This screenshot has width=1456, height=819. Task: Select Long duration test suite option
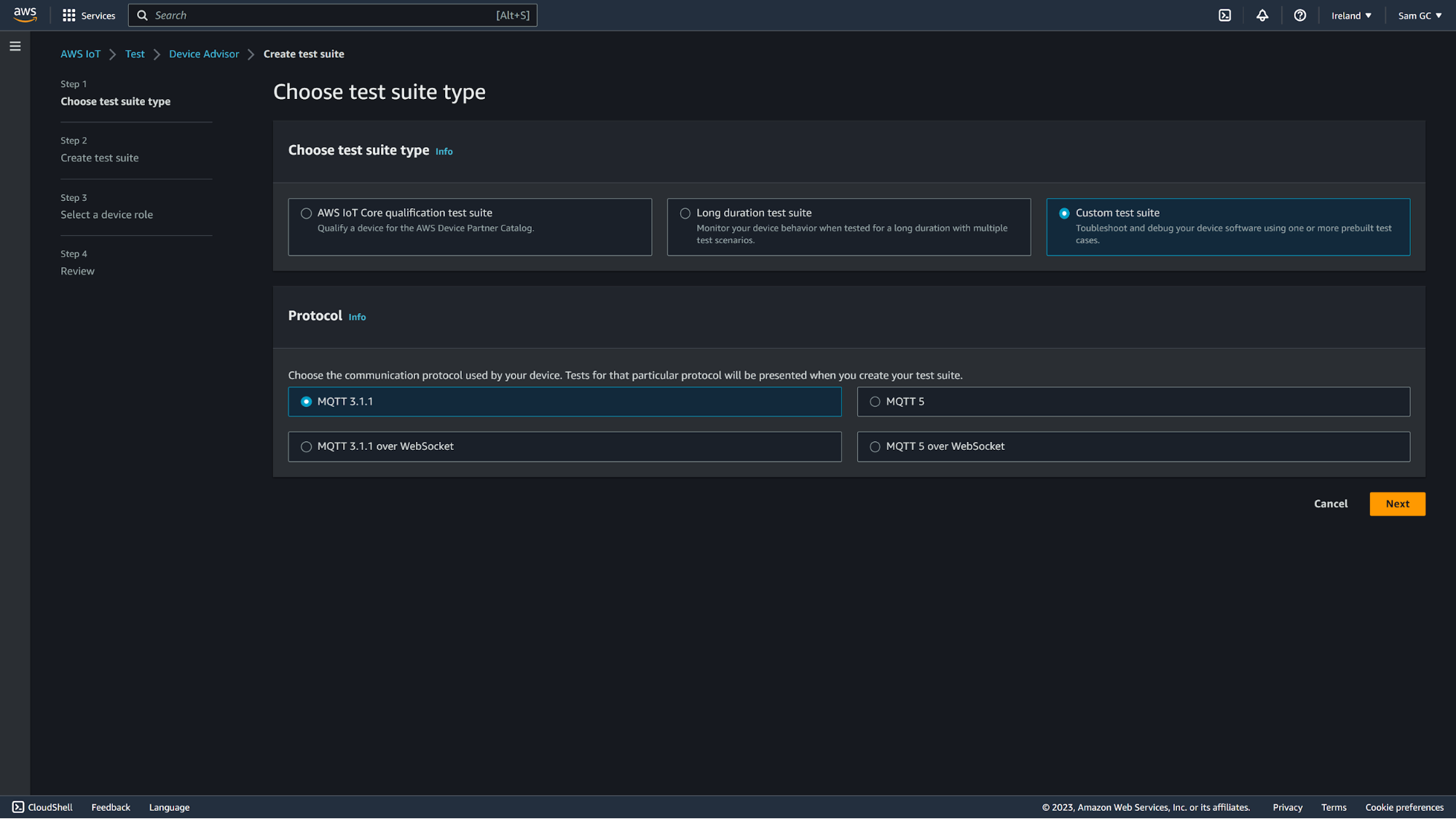coord(685,213)
